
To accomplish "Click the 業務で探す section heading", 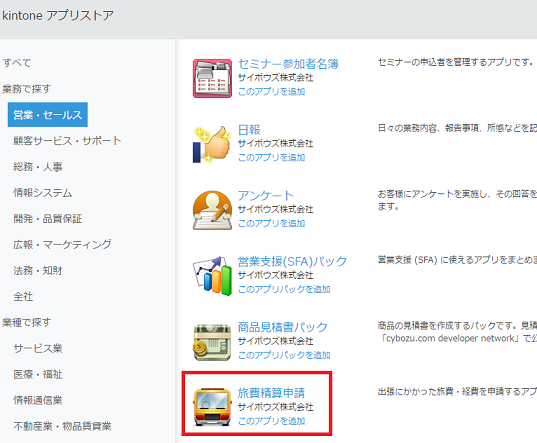I will click(27, 89).
